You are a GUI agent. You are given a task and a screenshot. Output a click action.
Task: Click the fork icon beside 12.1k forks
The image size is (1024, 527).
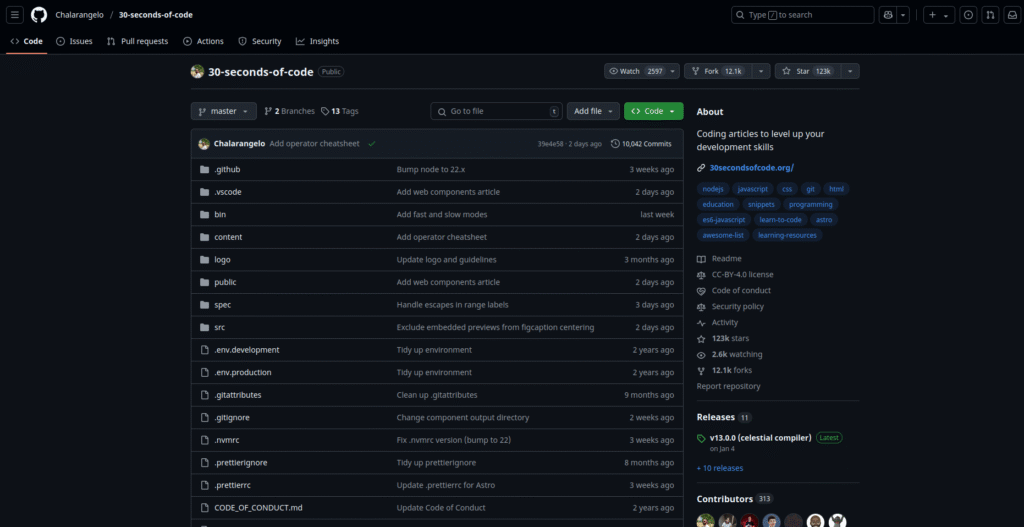pos(701,370)
